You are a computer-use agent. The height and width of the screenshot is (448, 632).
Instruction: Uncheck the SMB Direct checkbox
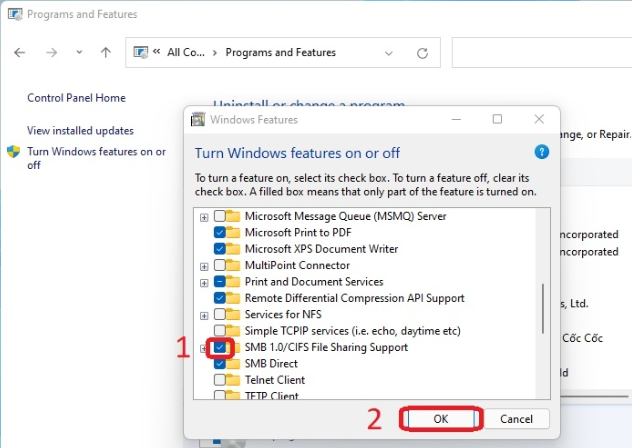click(220, 363)
